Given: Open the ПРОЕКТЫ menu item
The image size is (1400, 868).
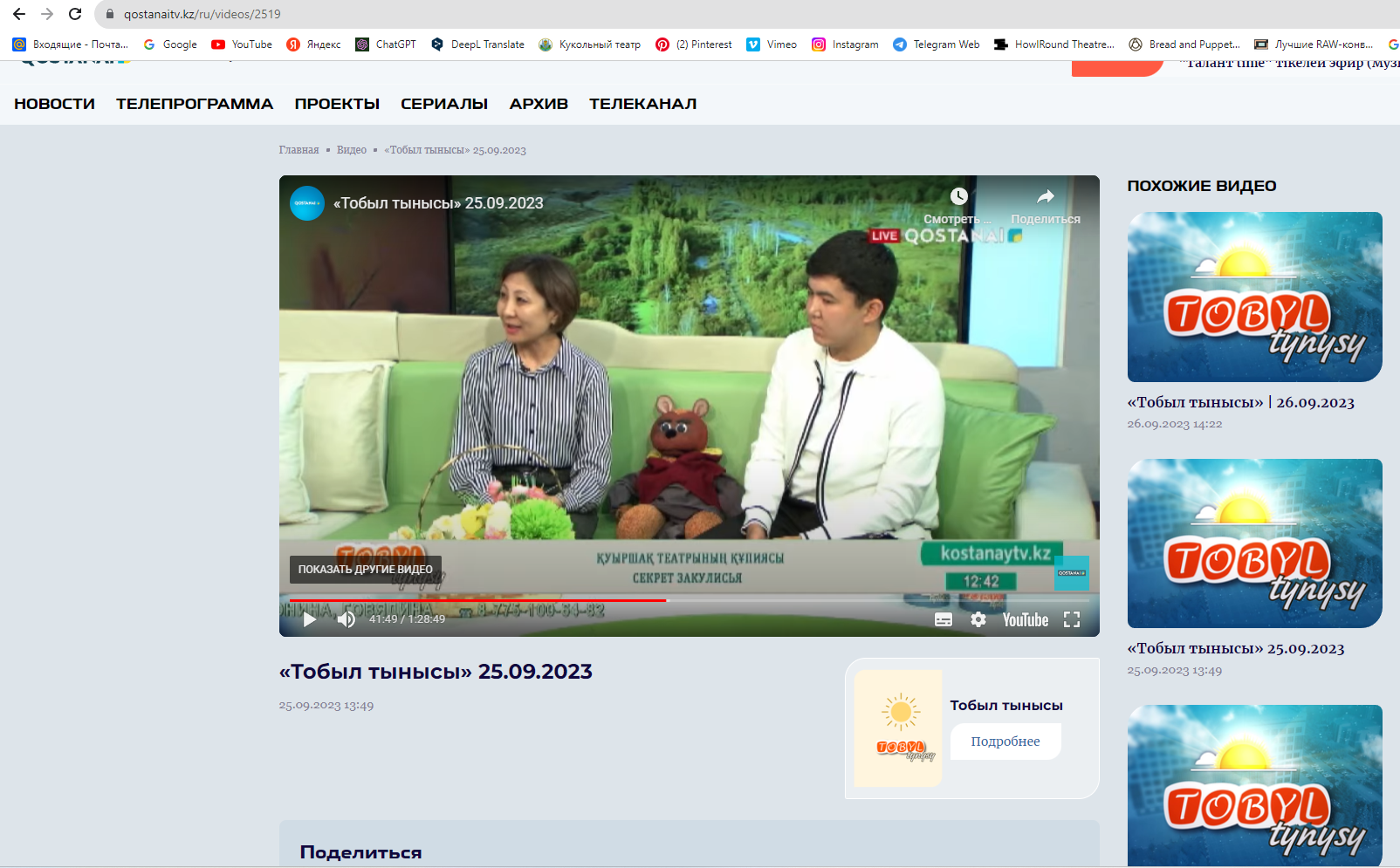Looking at the screenshot, I should (337, 104).
